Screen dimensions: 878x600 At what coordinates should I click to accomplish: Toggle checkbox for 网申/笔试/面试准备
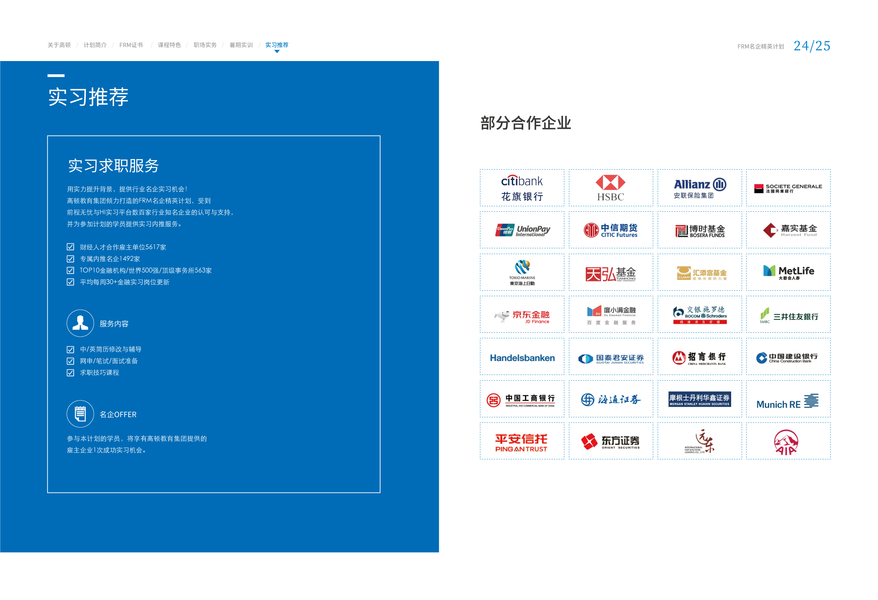point(70,361)
